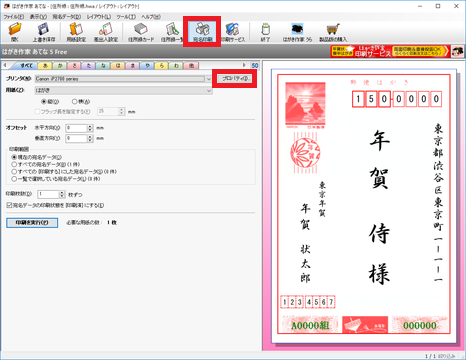Click the プロパティ printer properties button
Image resolution: width=466 pixels, height=360 pixels.
pos(235,79)
